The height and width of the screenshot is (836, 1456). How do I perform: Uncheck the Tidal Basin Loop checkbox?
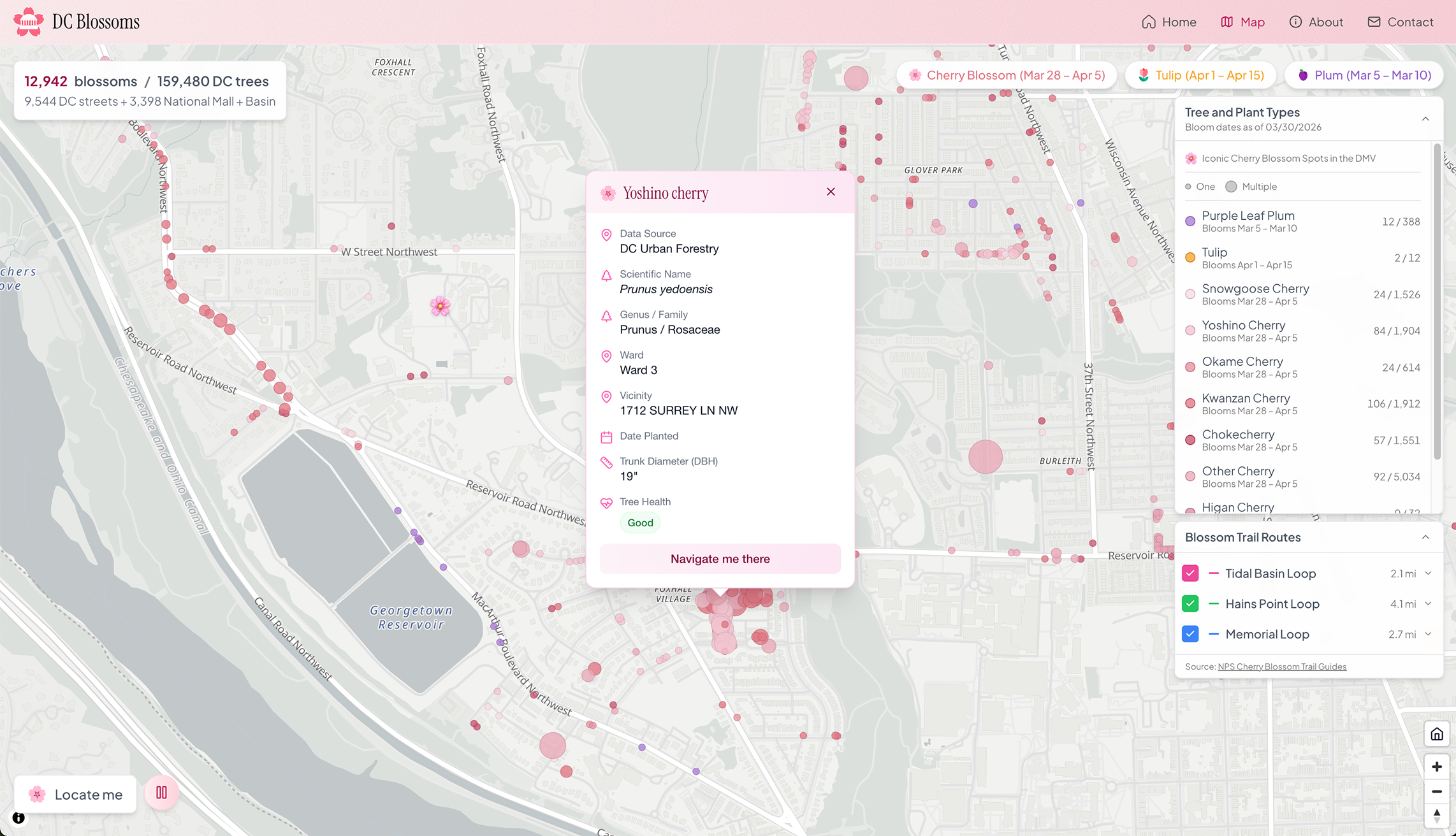tap(1190, 573)
